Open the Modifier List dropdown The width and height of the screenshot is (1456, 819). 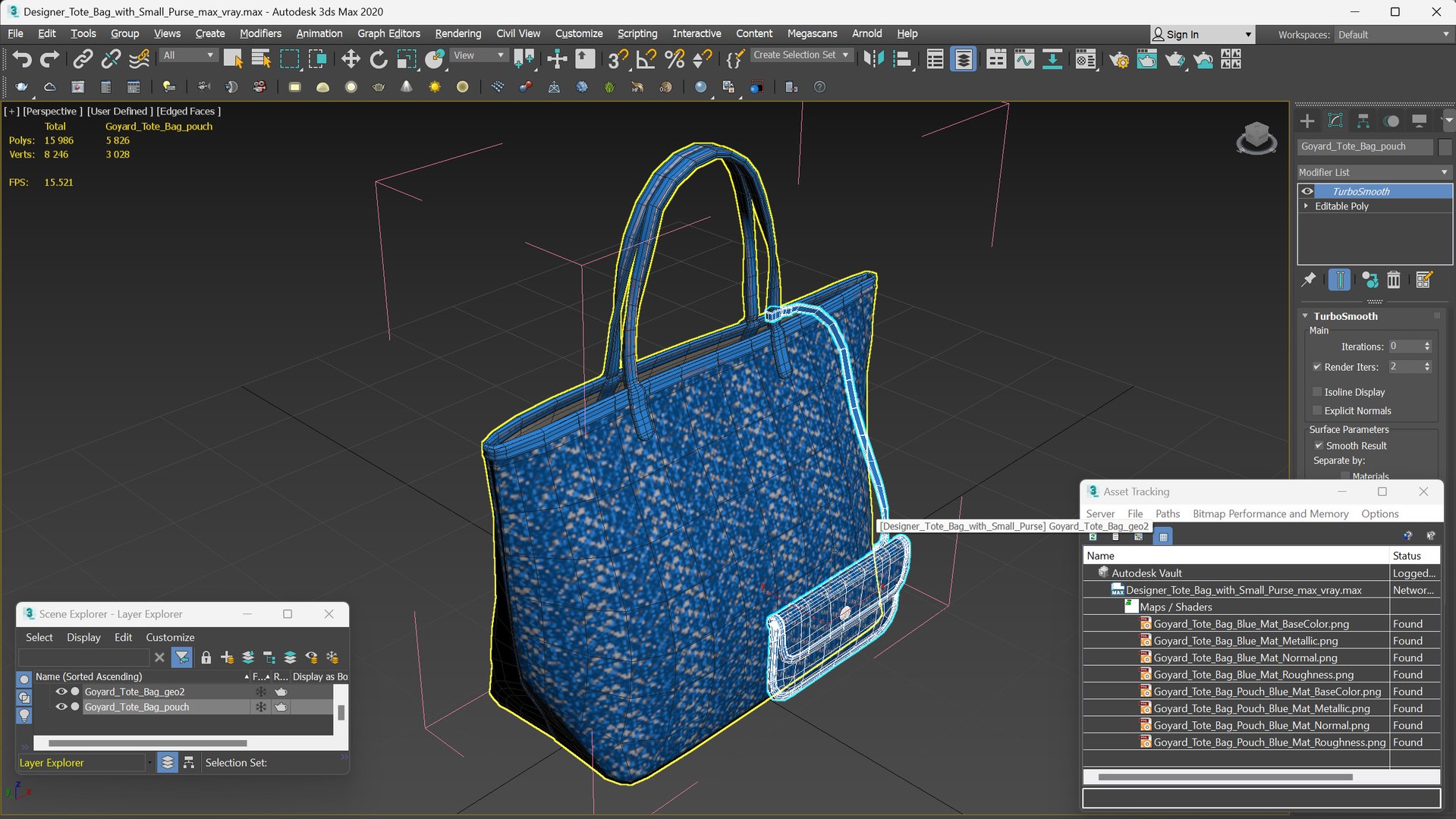1374,172
